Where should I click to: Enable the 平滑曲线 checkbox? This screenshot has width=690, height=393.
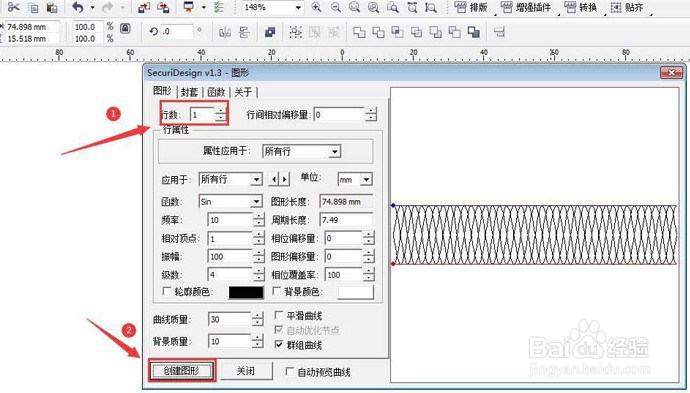coord(279,315)
